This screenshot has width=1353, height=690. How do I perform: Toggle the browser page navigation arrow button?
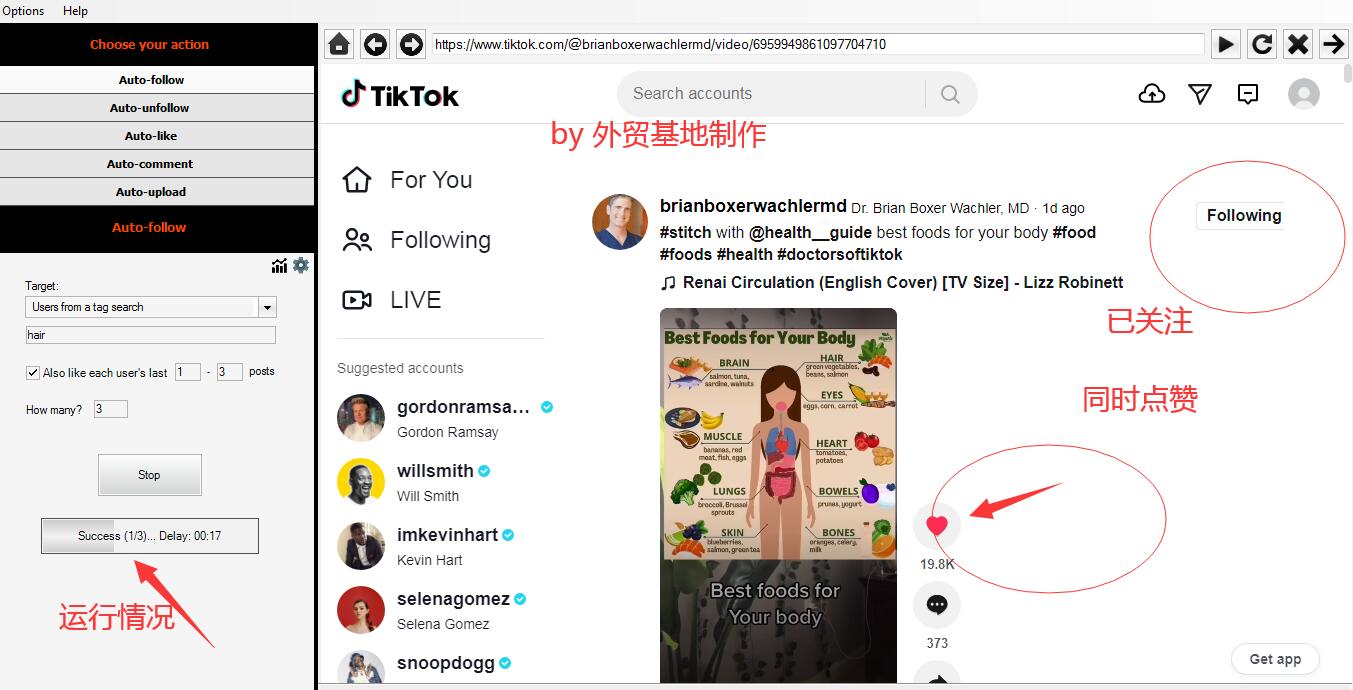click(x=1334, y=44)
